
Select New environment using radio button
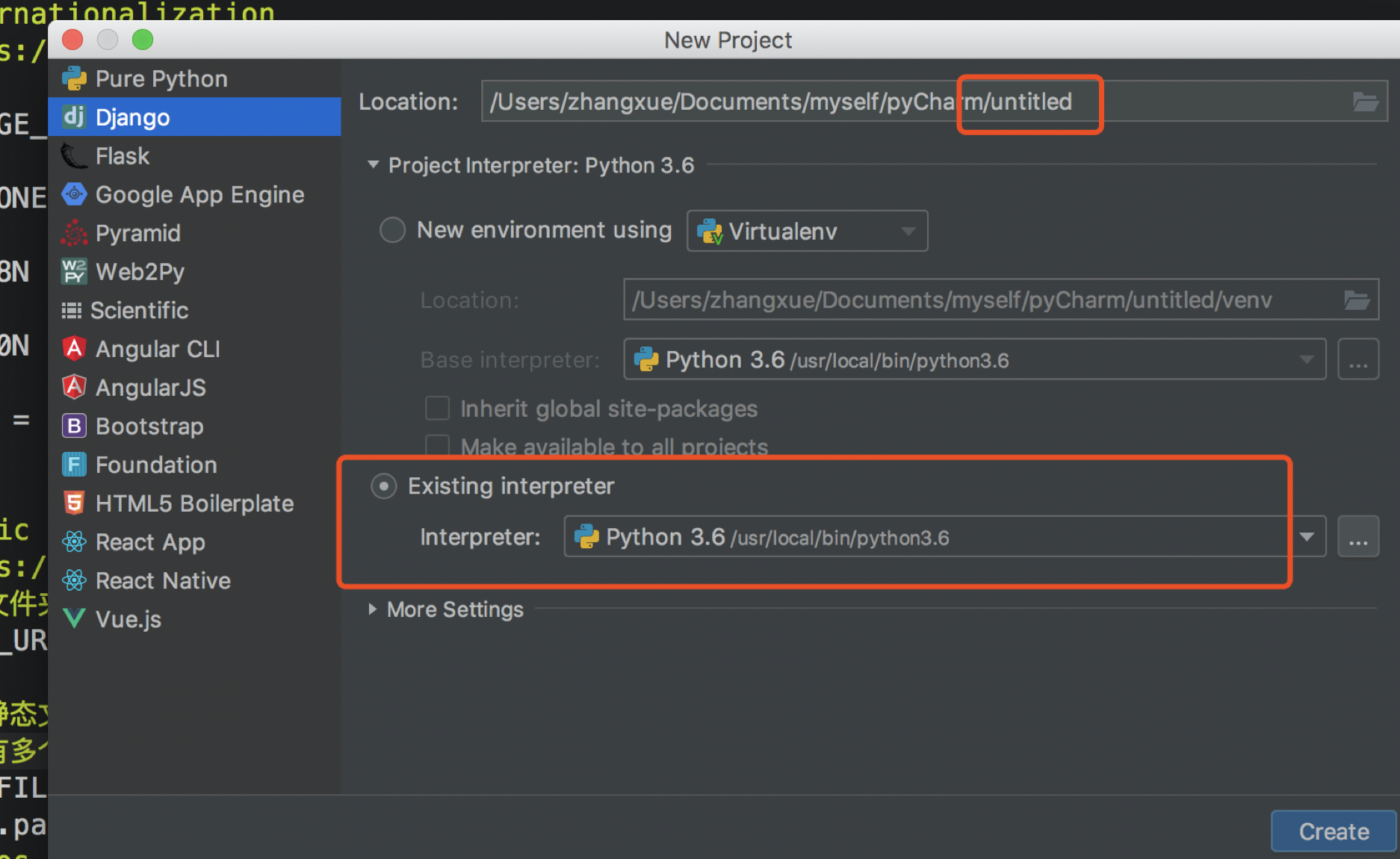[393, 230]
